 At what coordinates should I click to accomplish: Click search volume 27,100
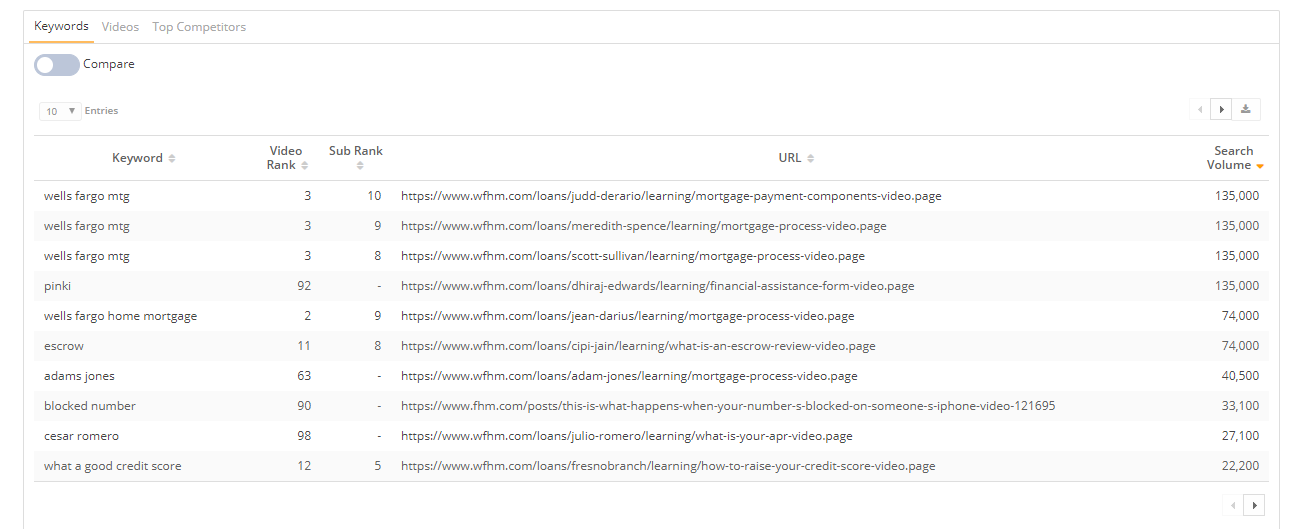[1241, 436]
